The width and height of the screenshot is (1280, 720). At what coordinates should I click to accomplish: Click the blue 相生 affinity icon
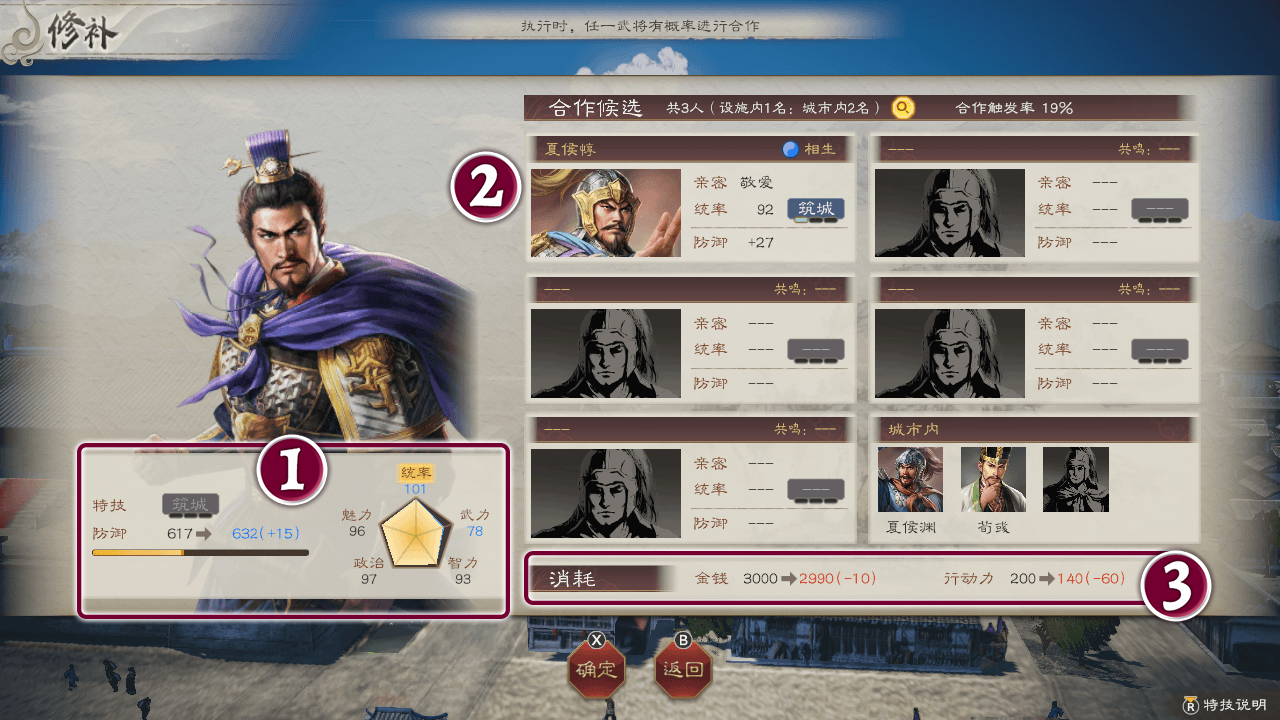point(790,149)
